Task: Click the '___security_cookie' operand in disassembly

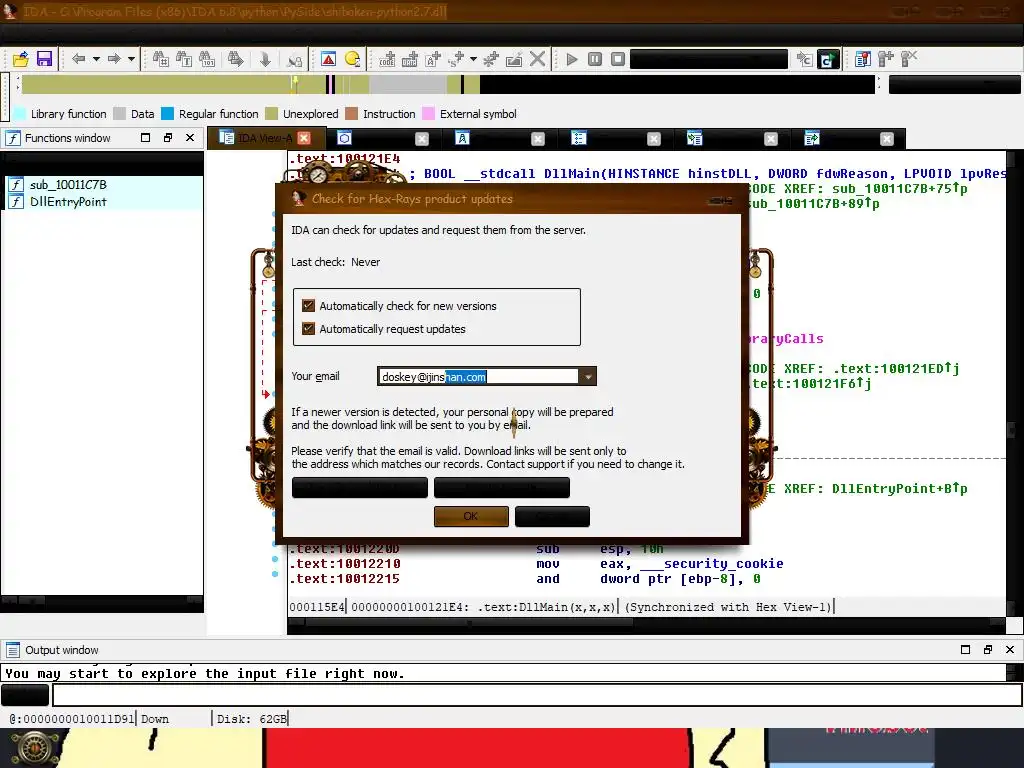Action: point(714,564)
